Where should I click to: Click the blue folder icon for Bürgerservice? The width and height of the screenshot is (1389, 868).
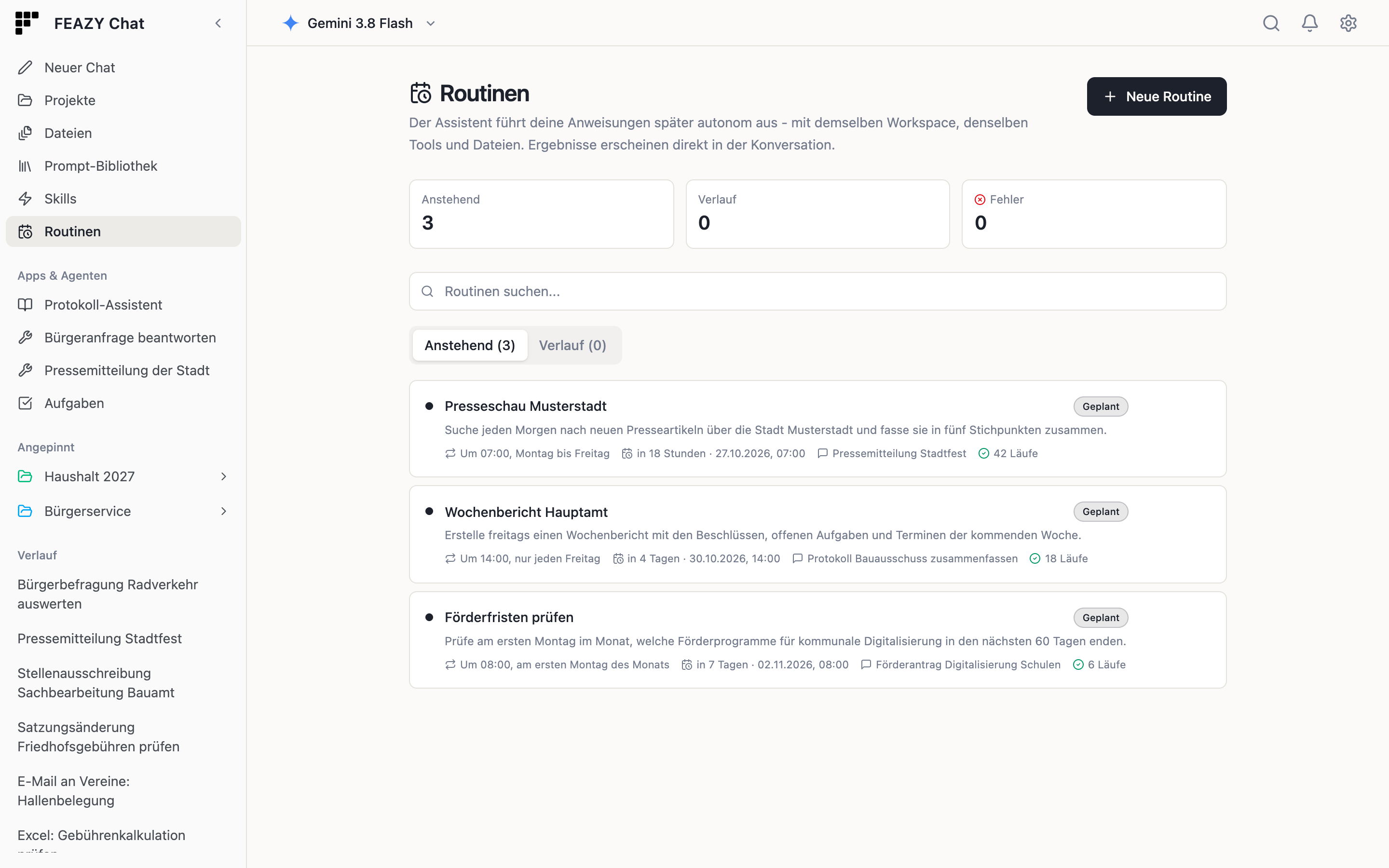click(x=25, y=511)
